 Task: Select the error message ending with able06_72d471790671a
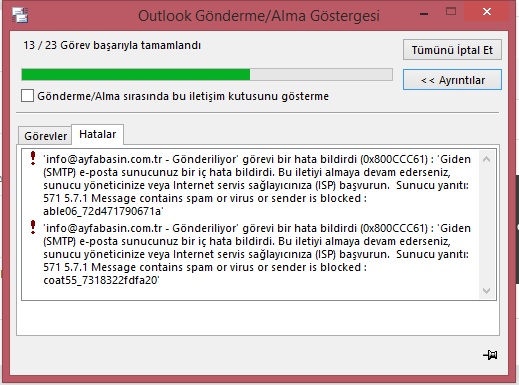click(x=257, y=185)
